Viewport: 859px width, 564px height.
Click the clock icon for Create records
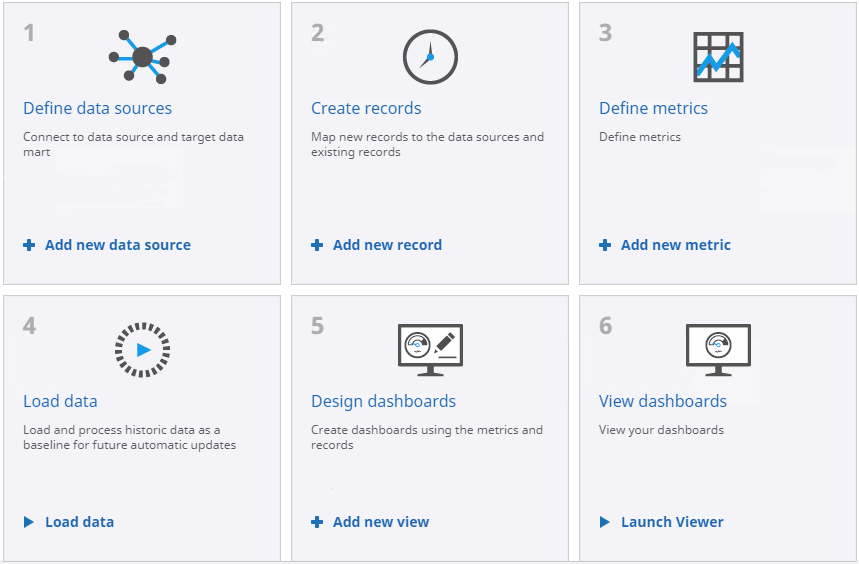click(430, 57)
